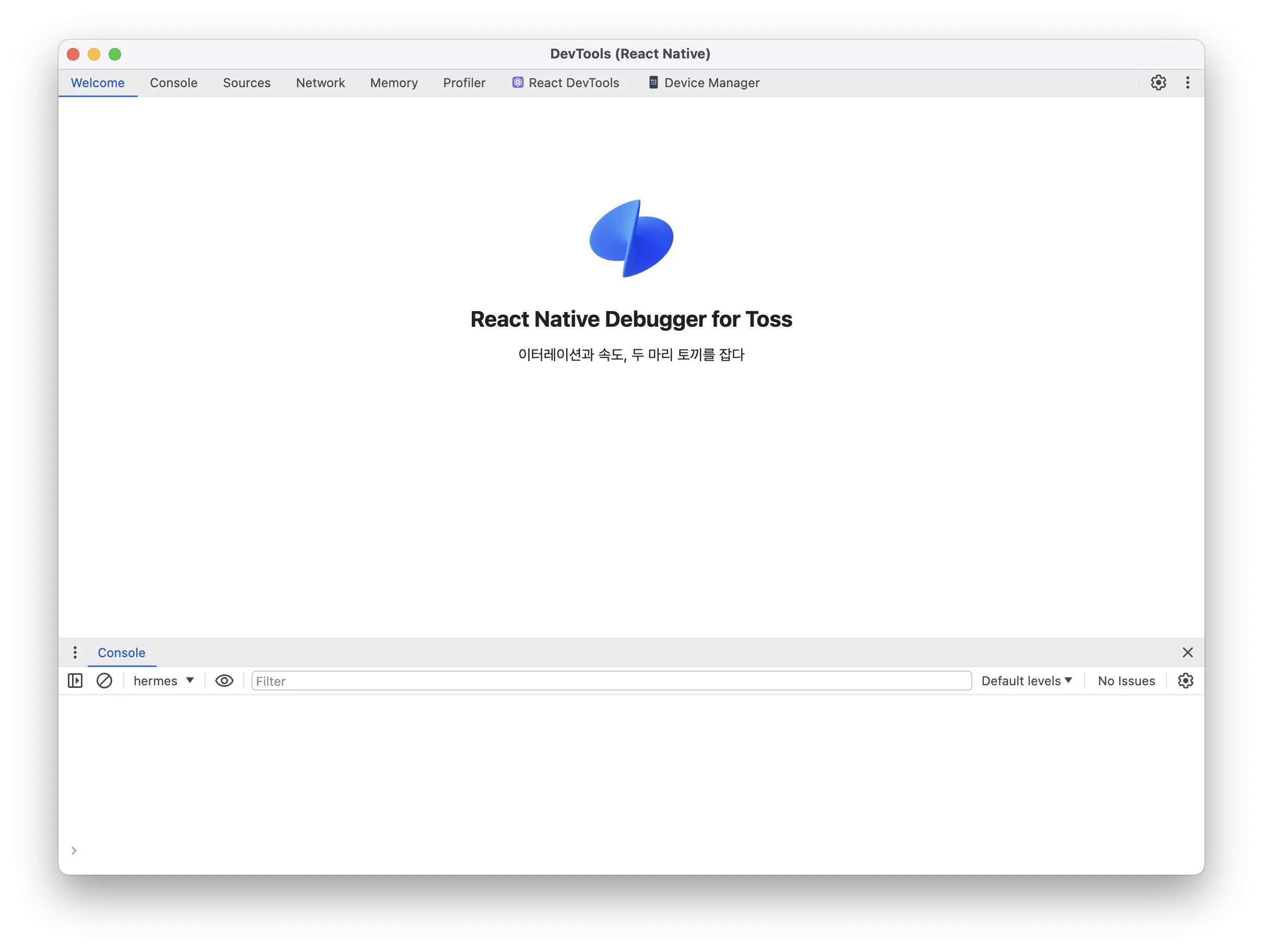Open the drawer's three-dot more tools menu
This screenshot has height=952, width=1263.
[75, 653]
